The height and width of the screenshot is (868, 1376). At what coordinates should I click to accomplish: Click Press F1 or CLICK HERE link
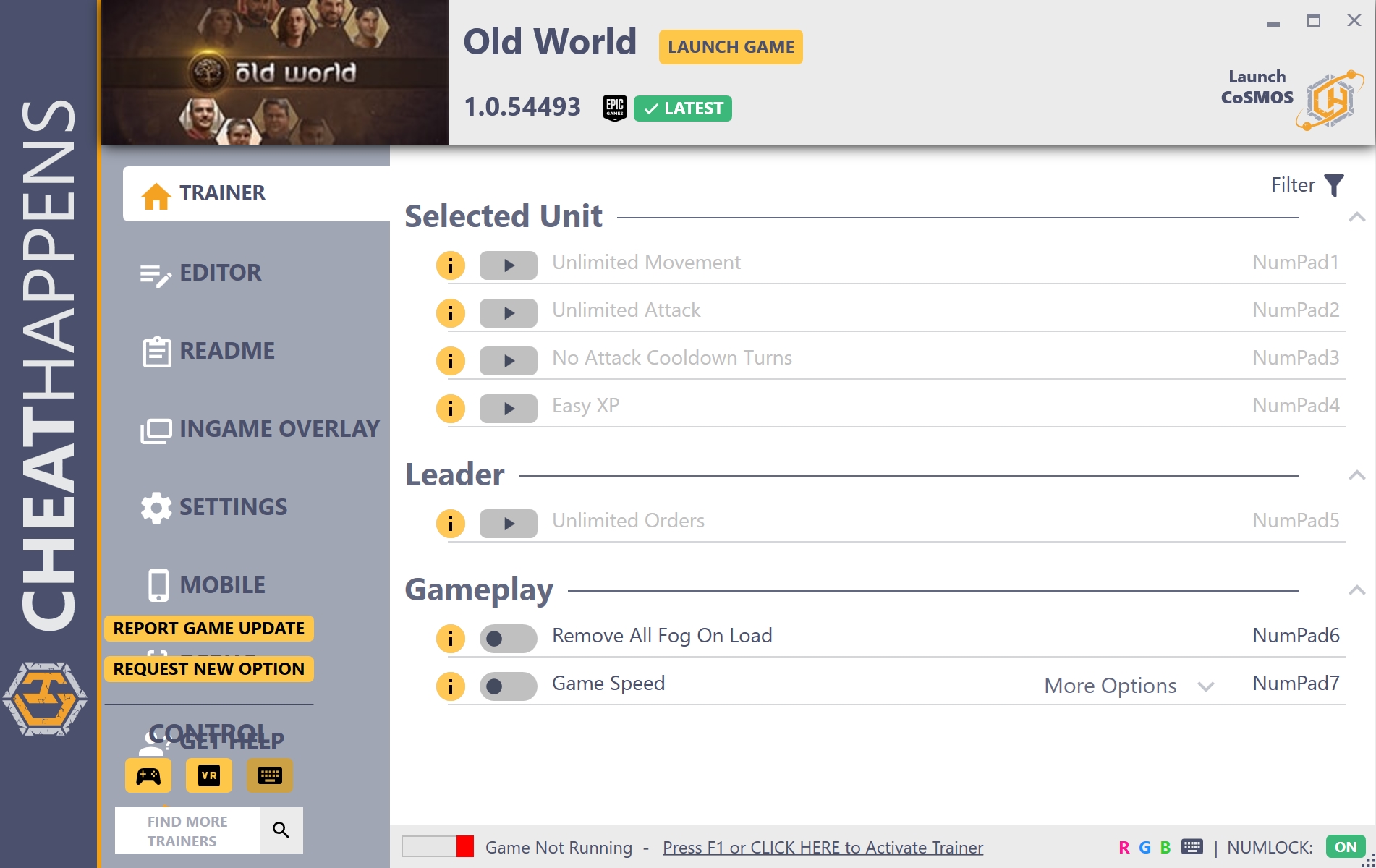tap(823, 848)
